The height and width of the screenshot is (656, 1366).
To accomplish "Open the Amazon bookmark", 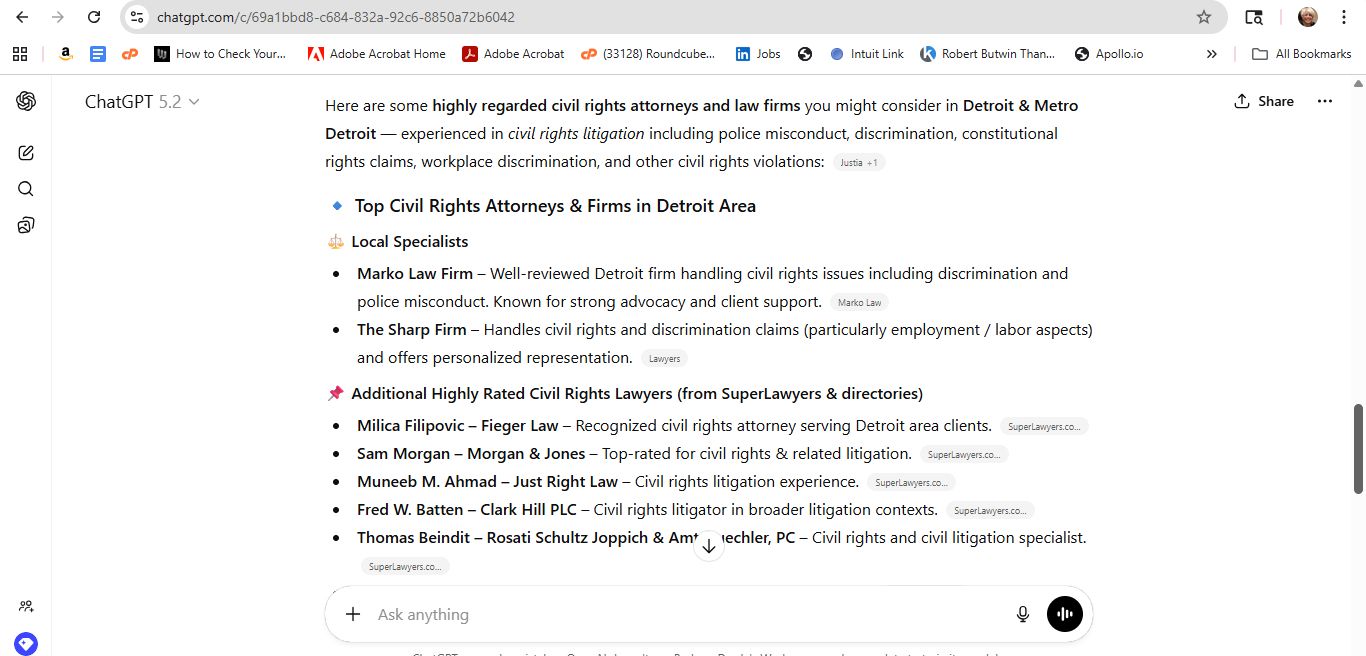I will pyautogui.click(x=66, y=54).
